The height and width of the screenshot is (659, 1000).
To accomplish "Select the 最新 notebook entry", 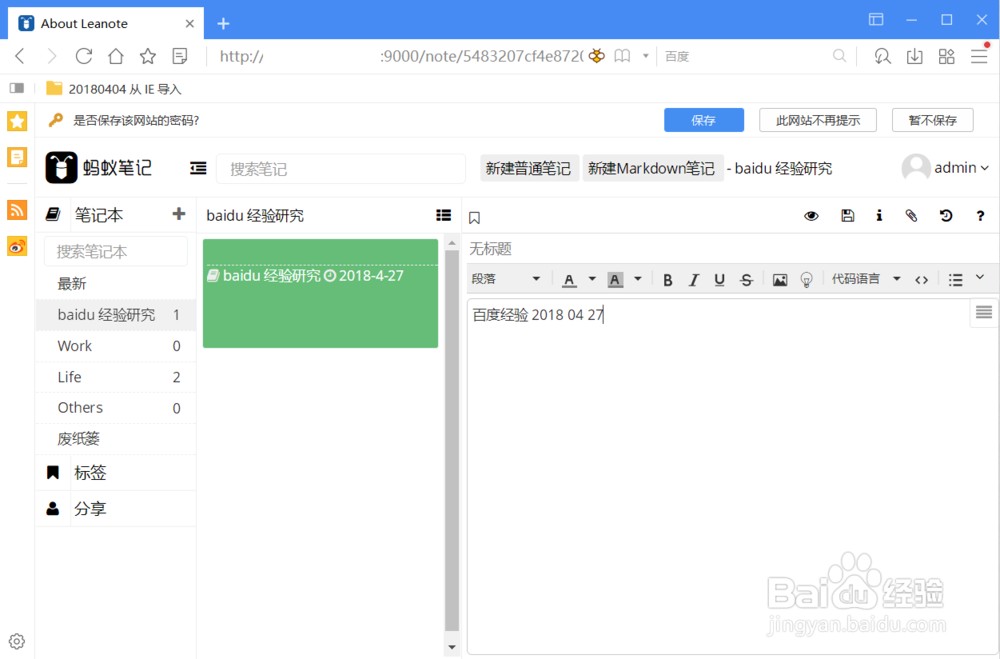I will tap(115, 284).
